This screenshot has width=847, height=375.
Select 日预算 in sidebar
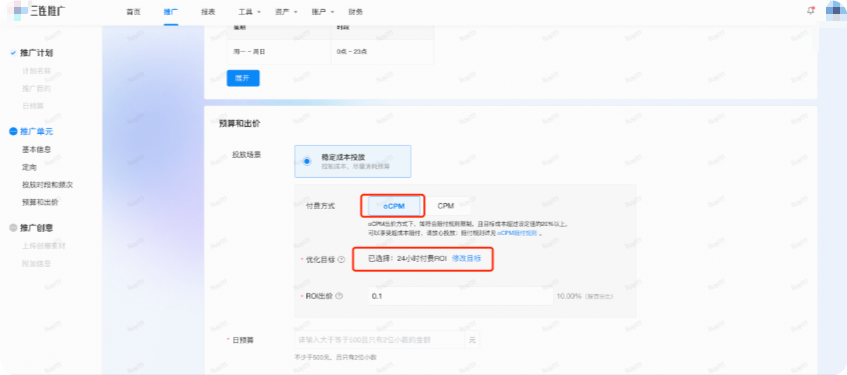(32, 106)
